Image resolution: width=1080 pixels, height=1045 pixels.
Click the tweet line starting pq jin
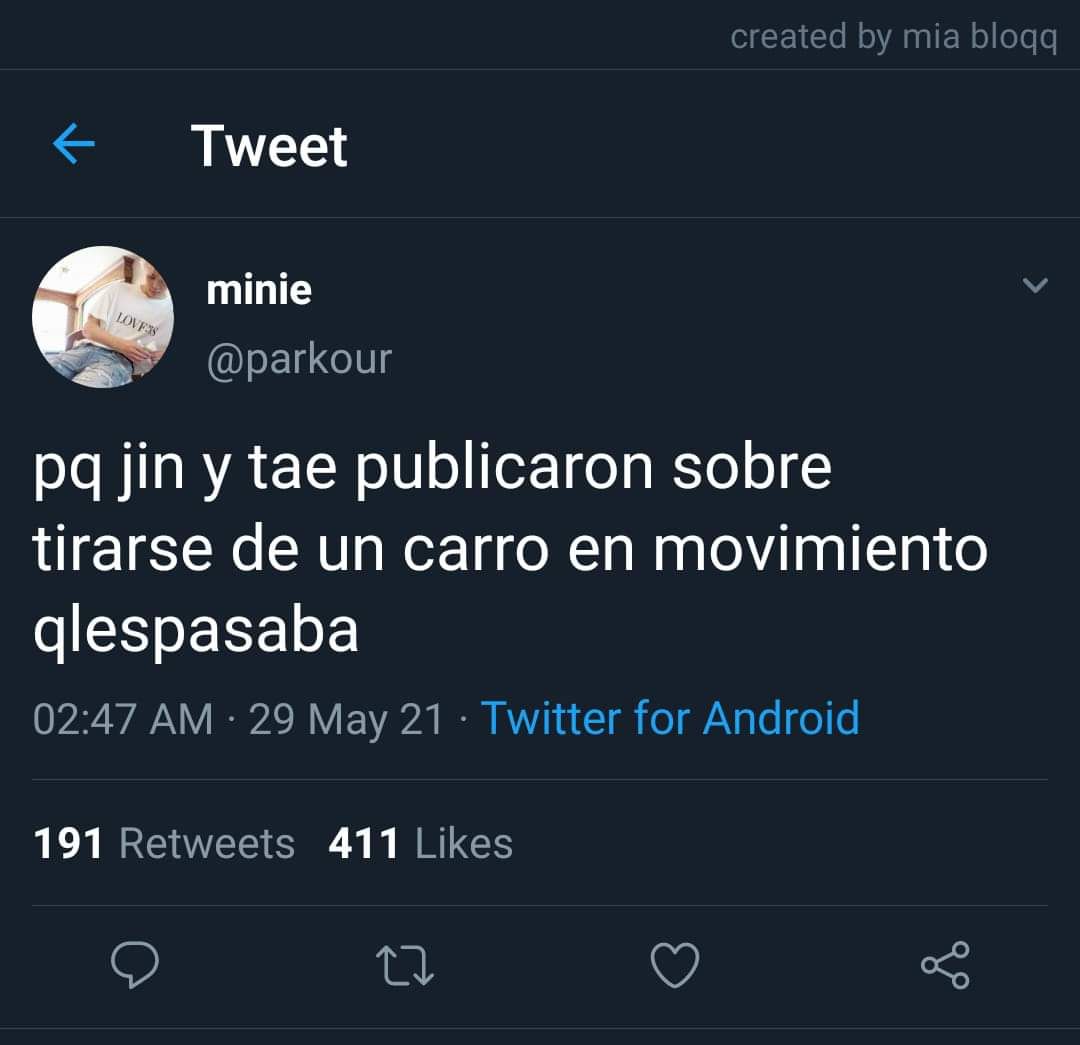click(x=433, y=469)
